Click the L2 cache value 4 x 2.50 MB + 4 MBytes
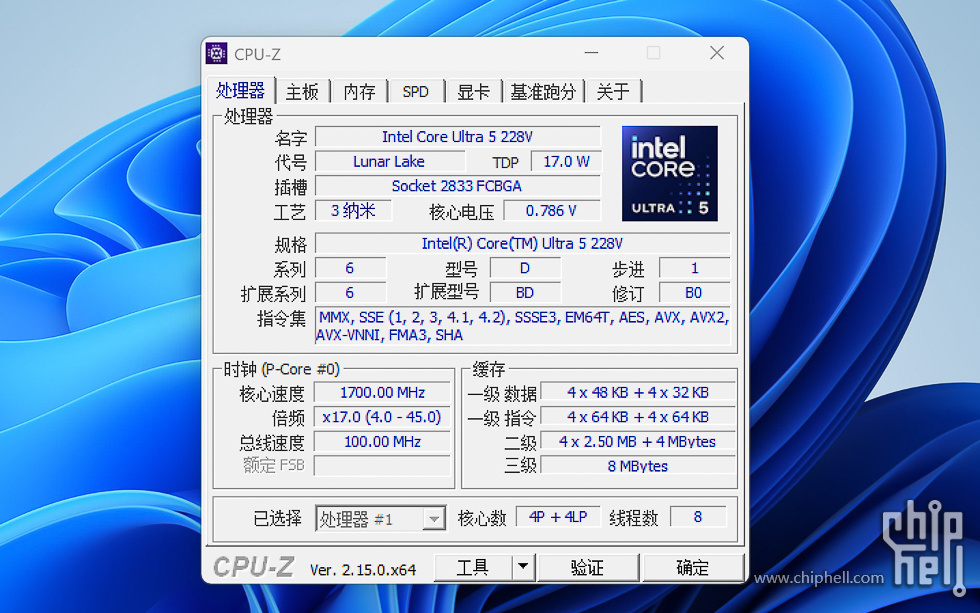The width and height of the screenshot is (980, 613). (x=638, y=442)
